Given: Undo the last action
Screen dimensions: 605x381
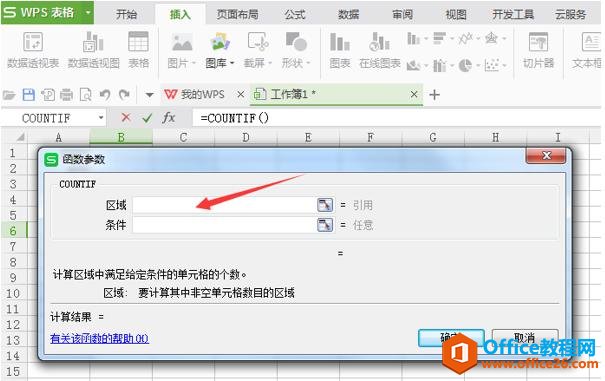Looking at the screenshot, I should pos(105,95).
